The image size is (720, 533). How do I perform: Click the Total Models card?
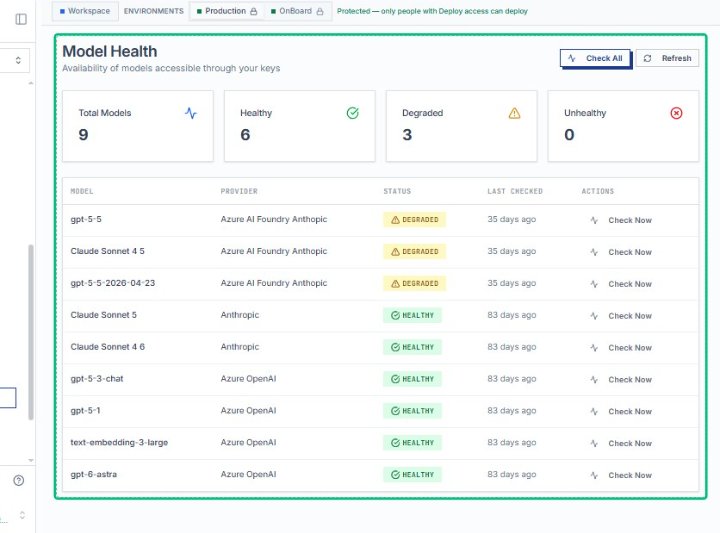[138, 126]
